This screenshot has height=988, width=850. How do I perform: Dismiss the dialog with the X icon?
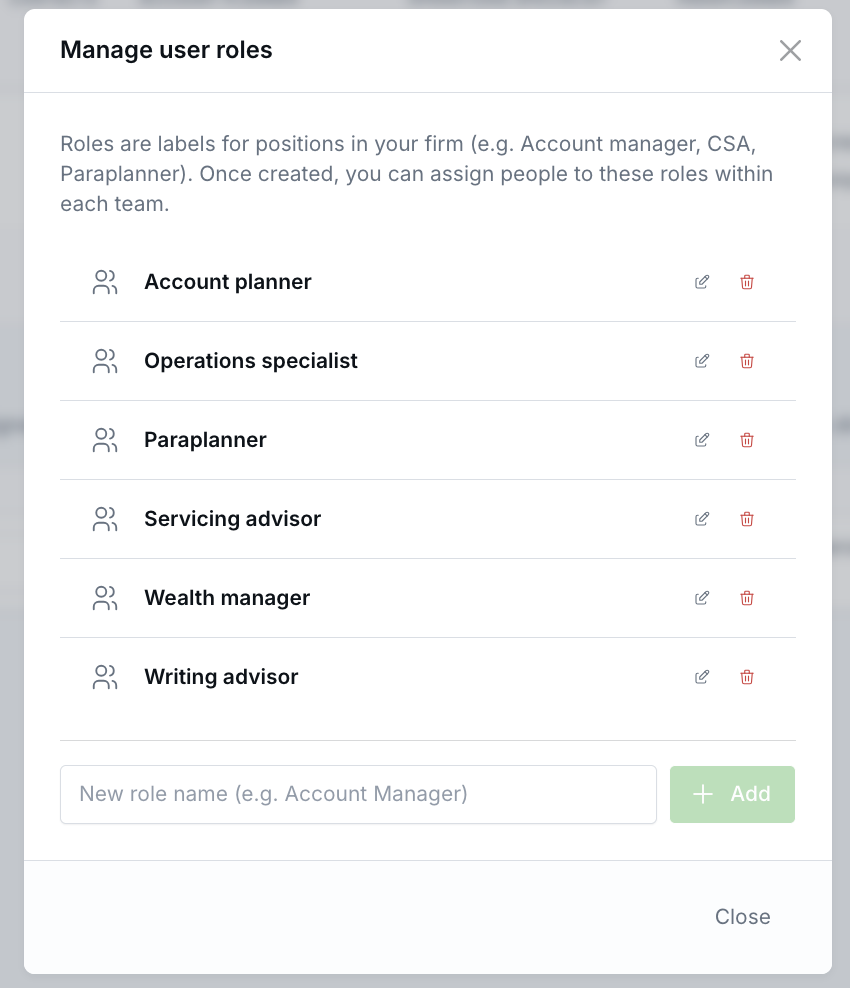click(790, 50)
